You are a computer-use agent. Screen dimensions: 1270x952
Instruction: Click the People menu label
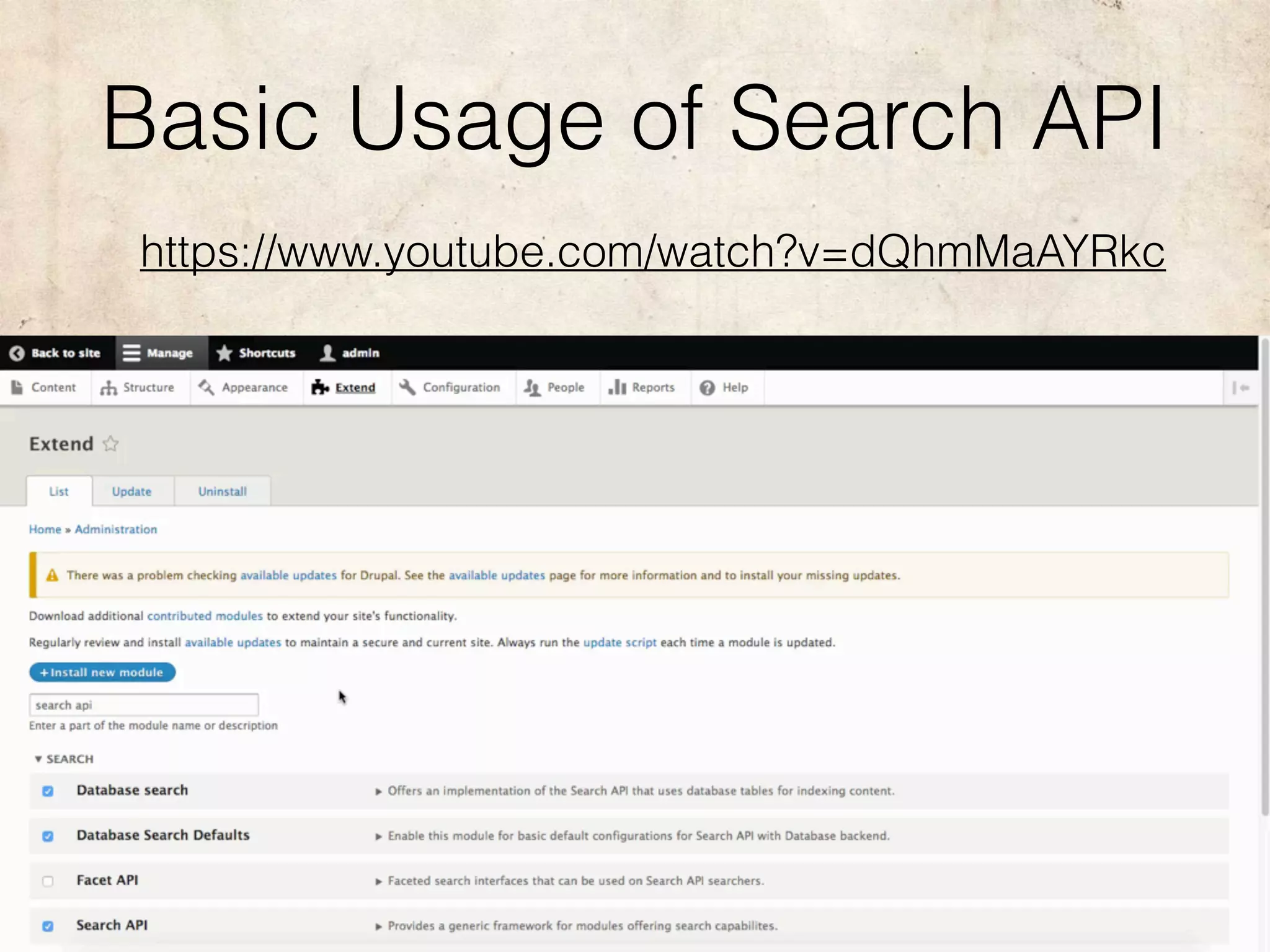tap(566, 388)
